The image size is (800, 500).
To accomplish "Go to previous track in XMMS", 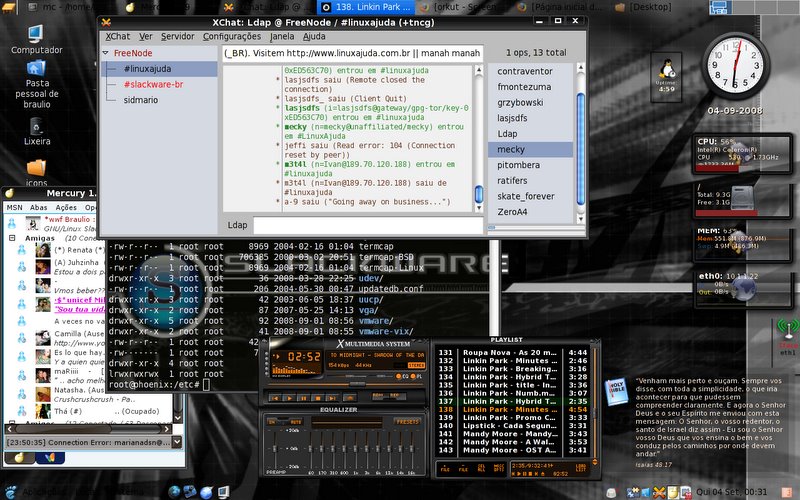I will [276, 398].
